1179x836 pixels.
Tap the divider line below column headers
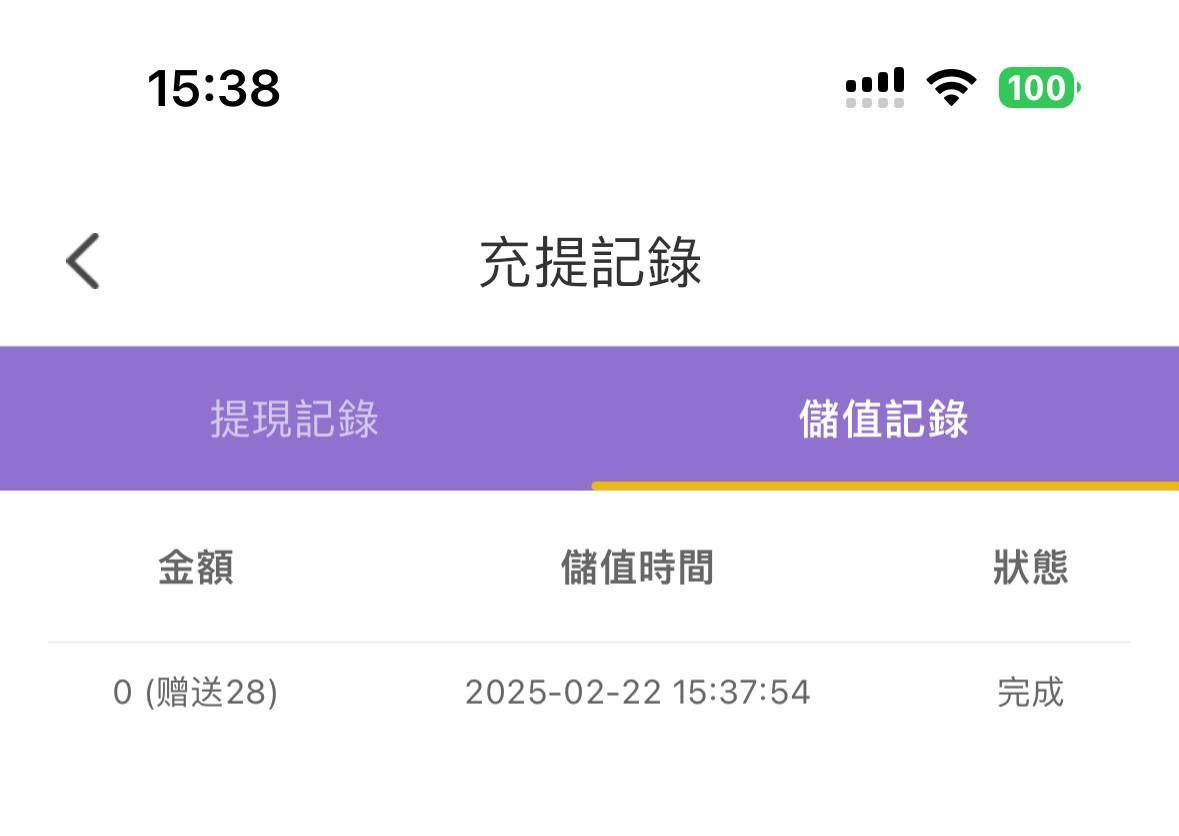coord(590,642)
